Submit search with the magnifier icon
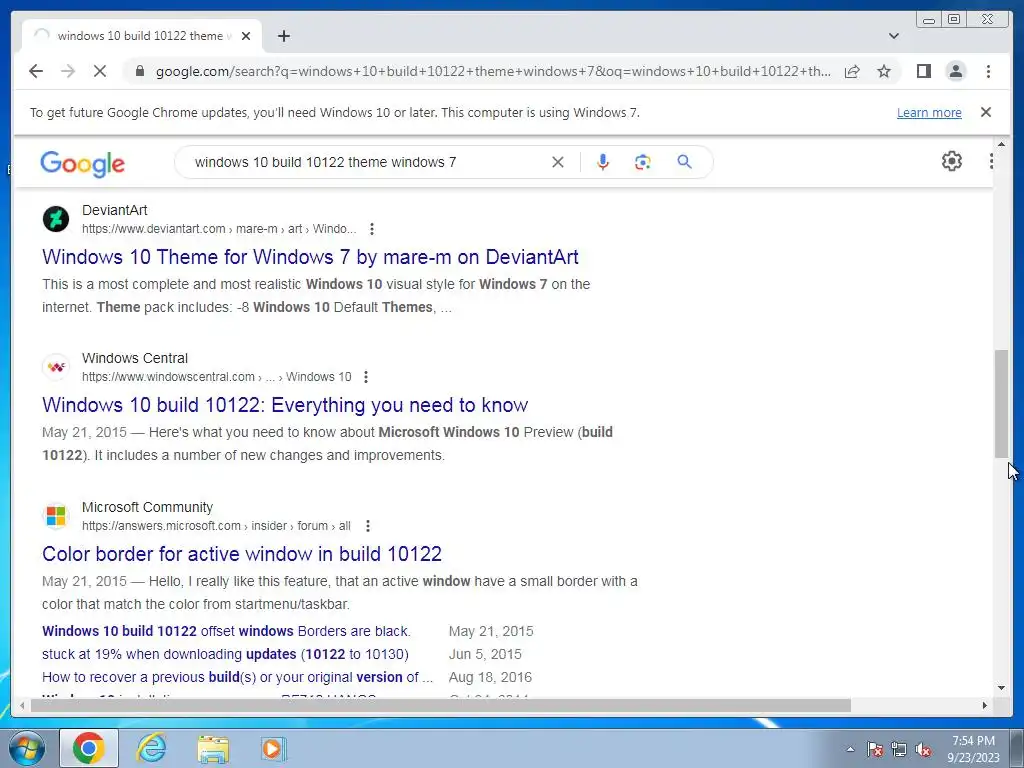Screen dimensions: 1024x768 684,162
